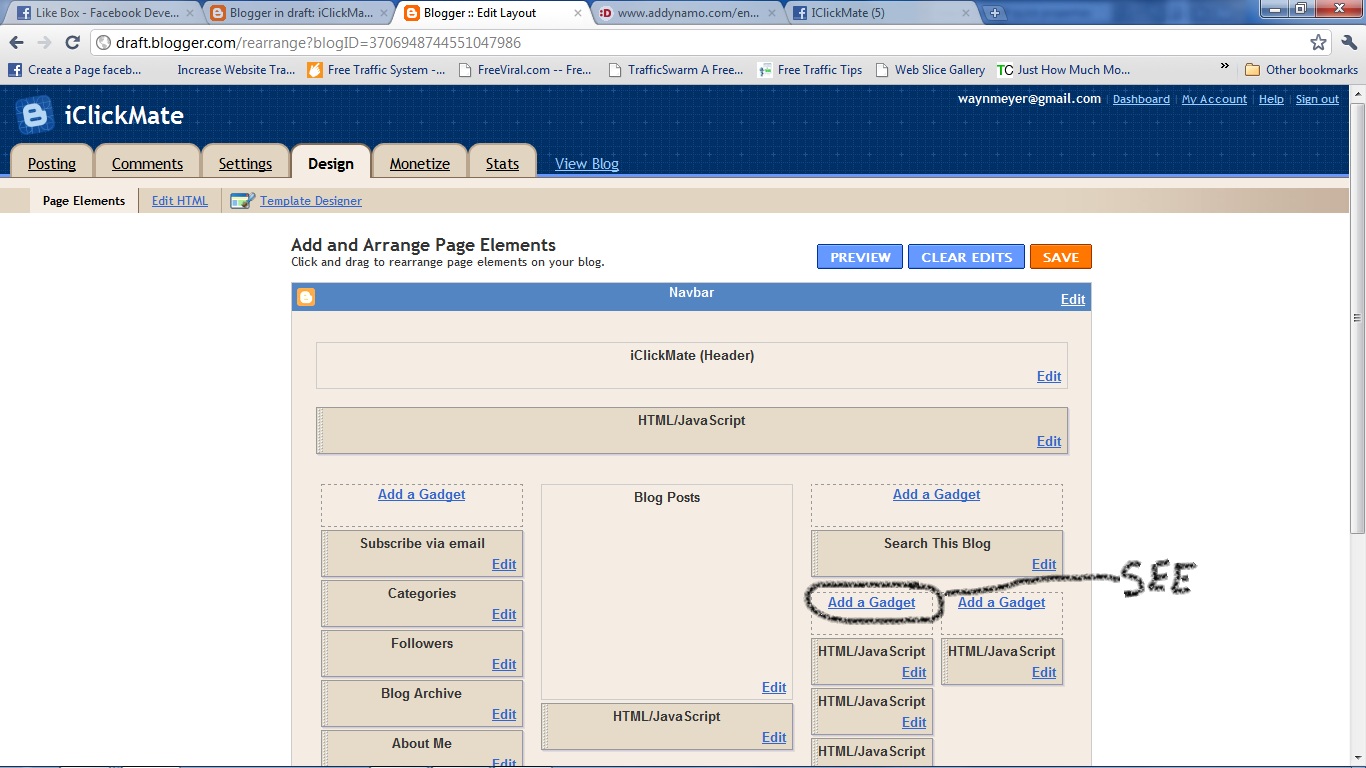
Task: Close the IClickMate (5) tab
Action: pos(965,13)
